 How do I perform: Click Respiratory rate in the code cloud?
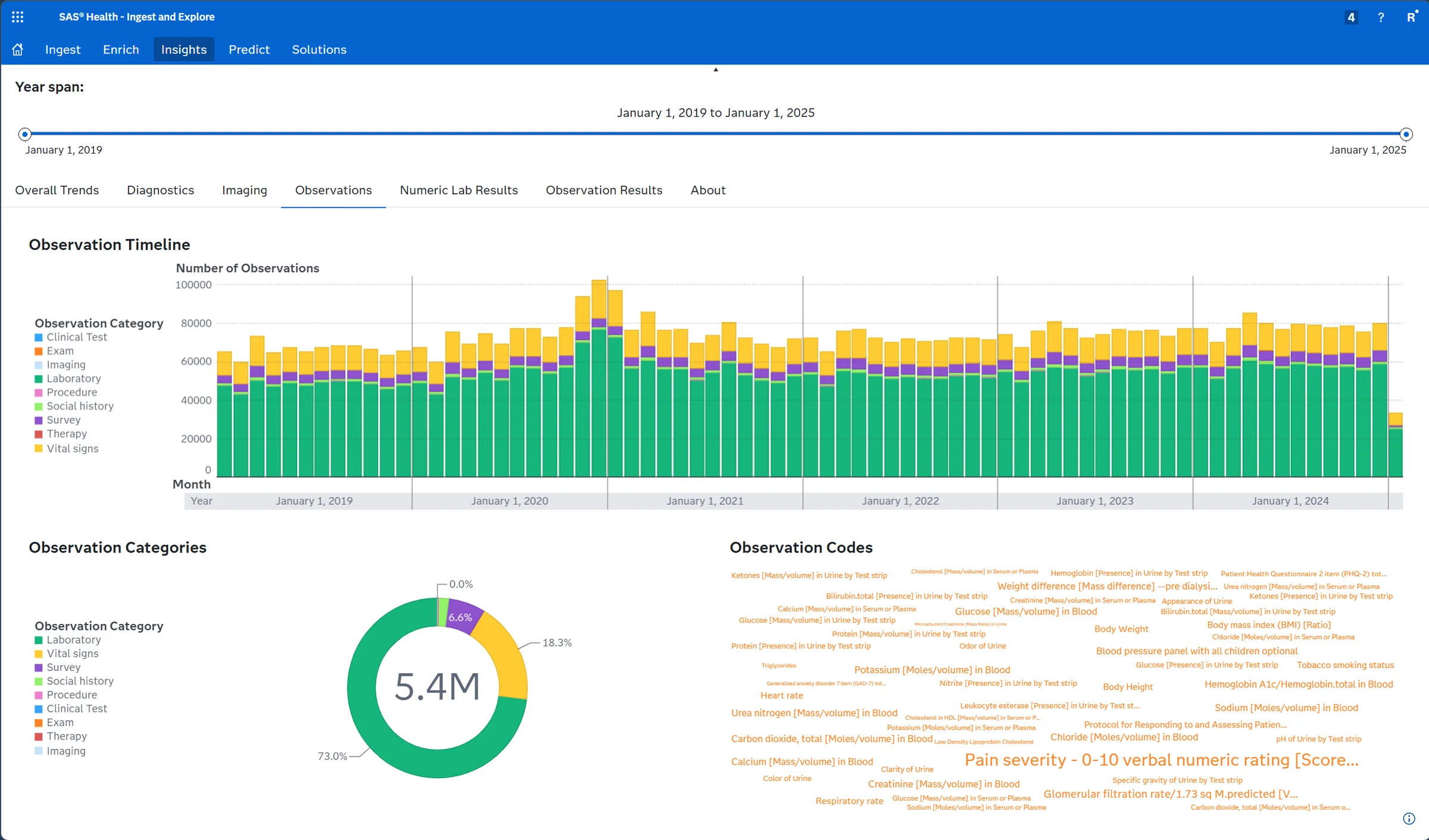pos(849,801)
